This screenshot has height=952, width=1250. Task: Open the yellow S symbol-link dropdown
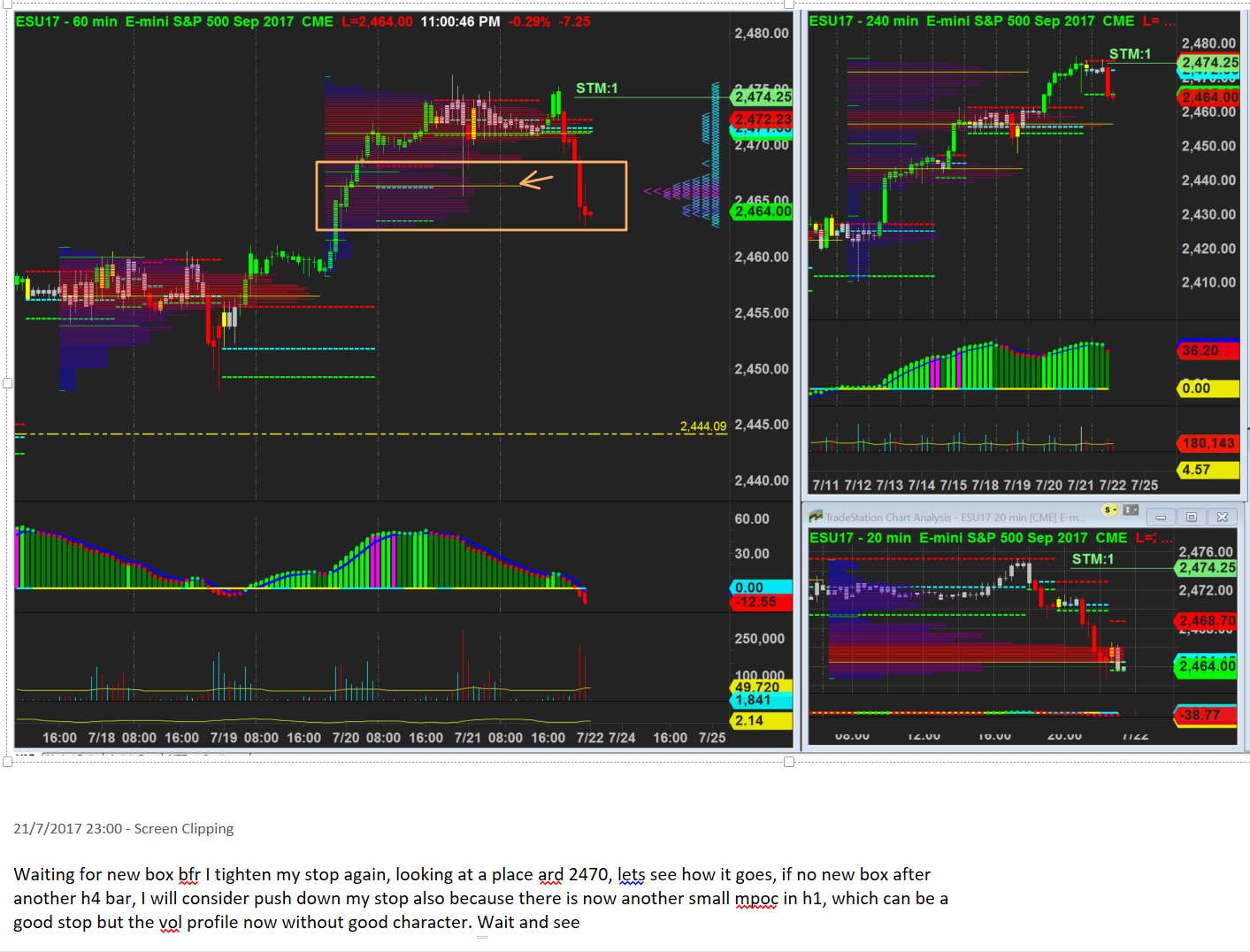1110,511
